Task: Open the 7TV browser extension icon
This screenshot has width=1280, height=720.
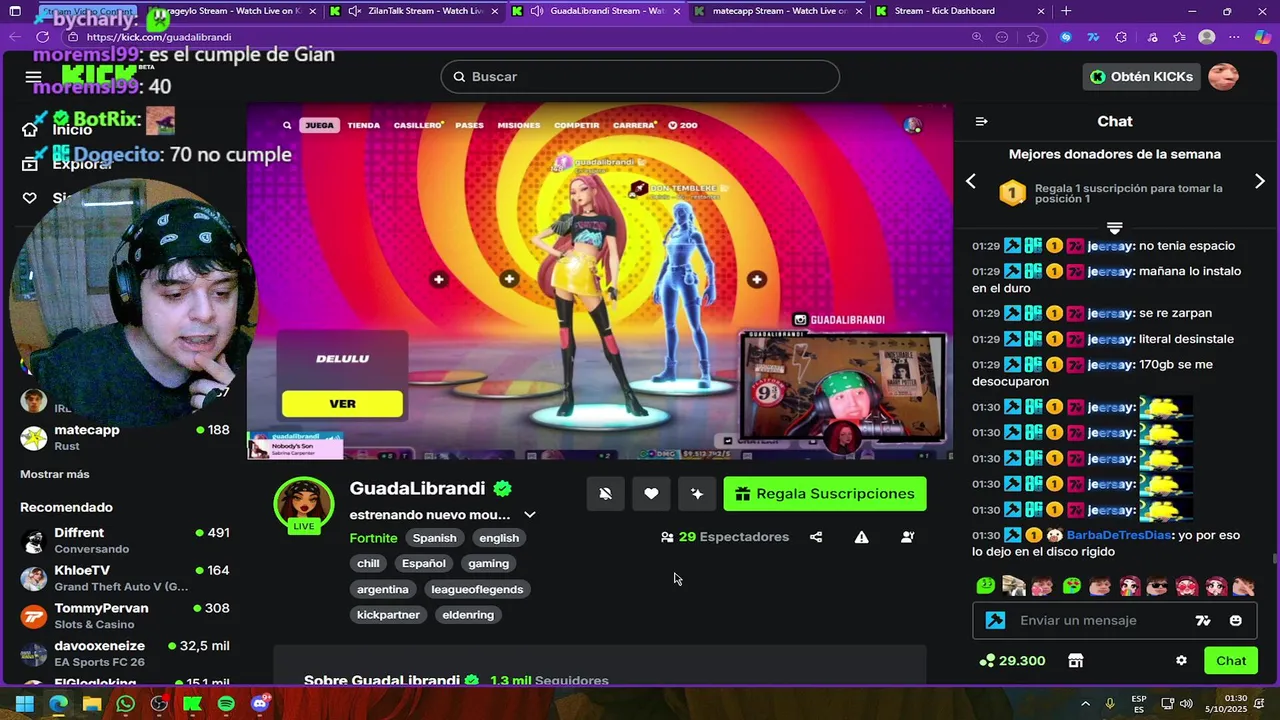Action: pos(1094,37)
